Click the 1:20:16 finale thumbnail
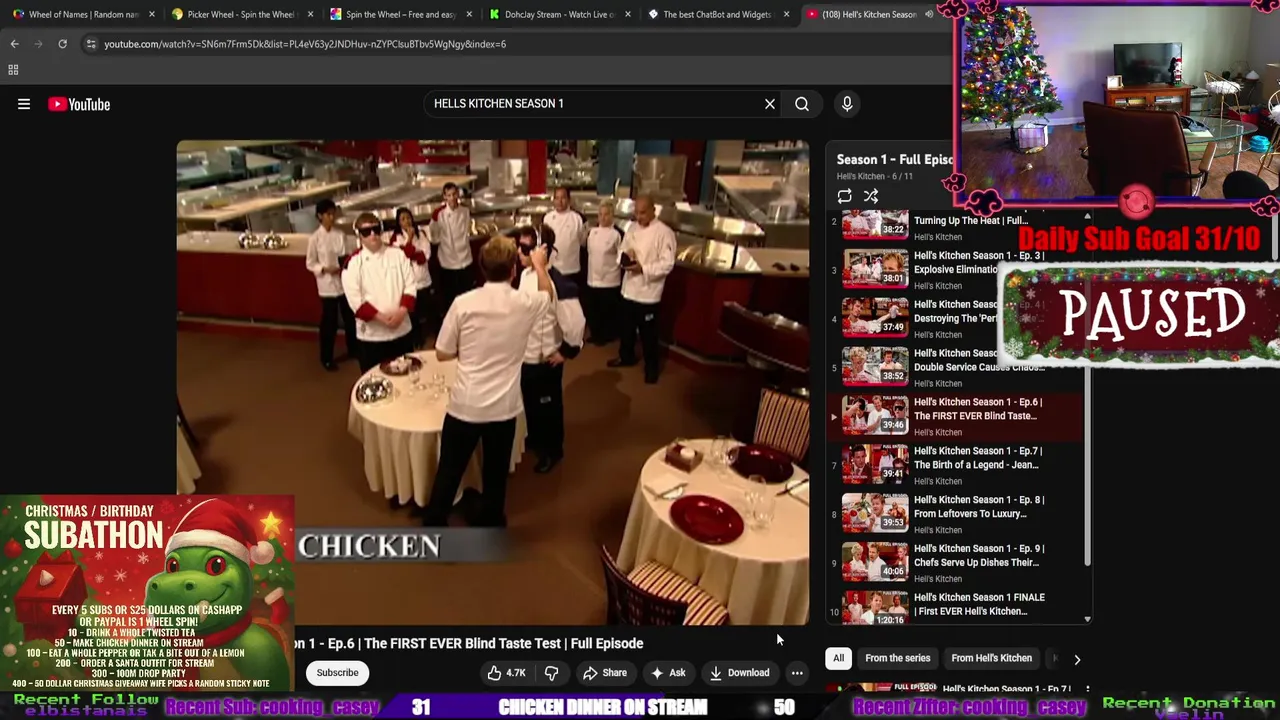Image resolution: width=1280 pixels, height=720 pixels. 875,609
